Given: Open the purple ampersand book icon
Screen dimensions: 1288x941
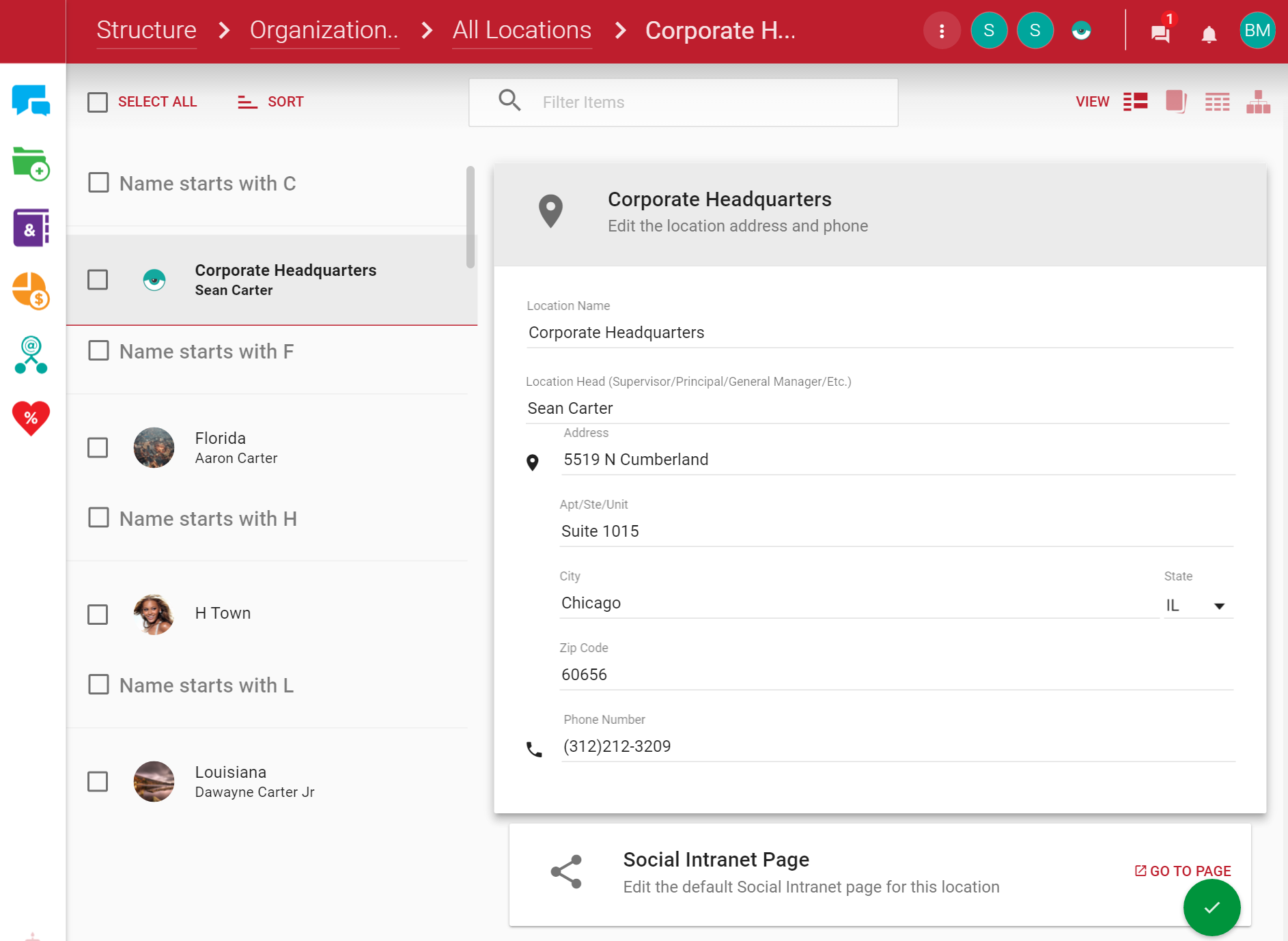Looking at the screenshot, I should coord(31,227).
